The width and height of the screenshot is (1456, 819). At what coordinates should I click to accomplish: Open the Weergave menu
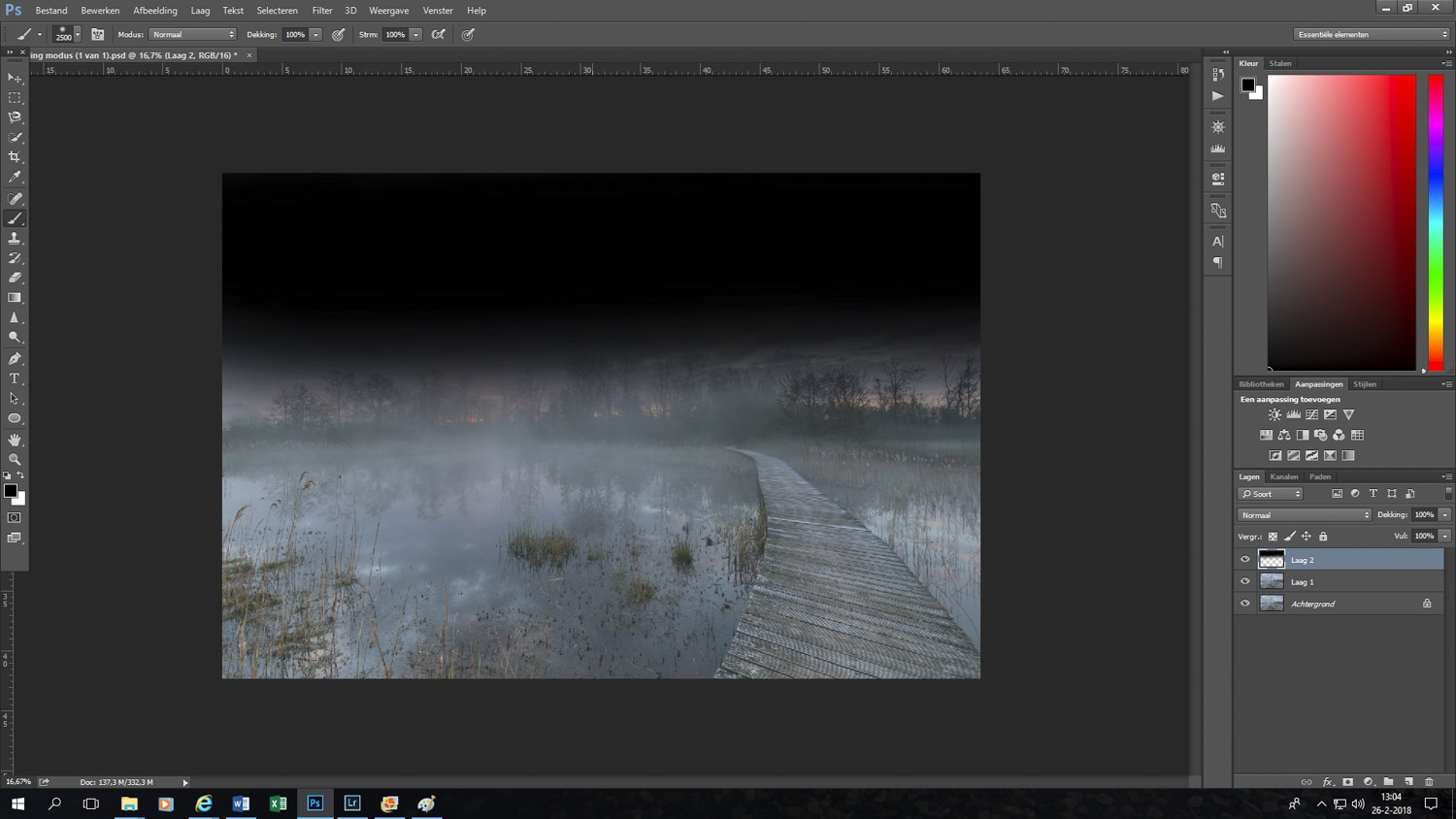(388, 11)
